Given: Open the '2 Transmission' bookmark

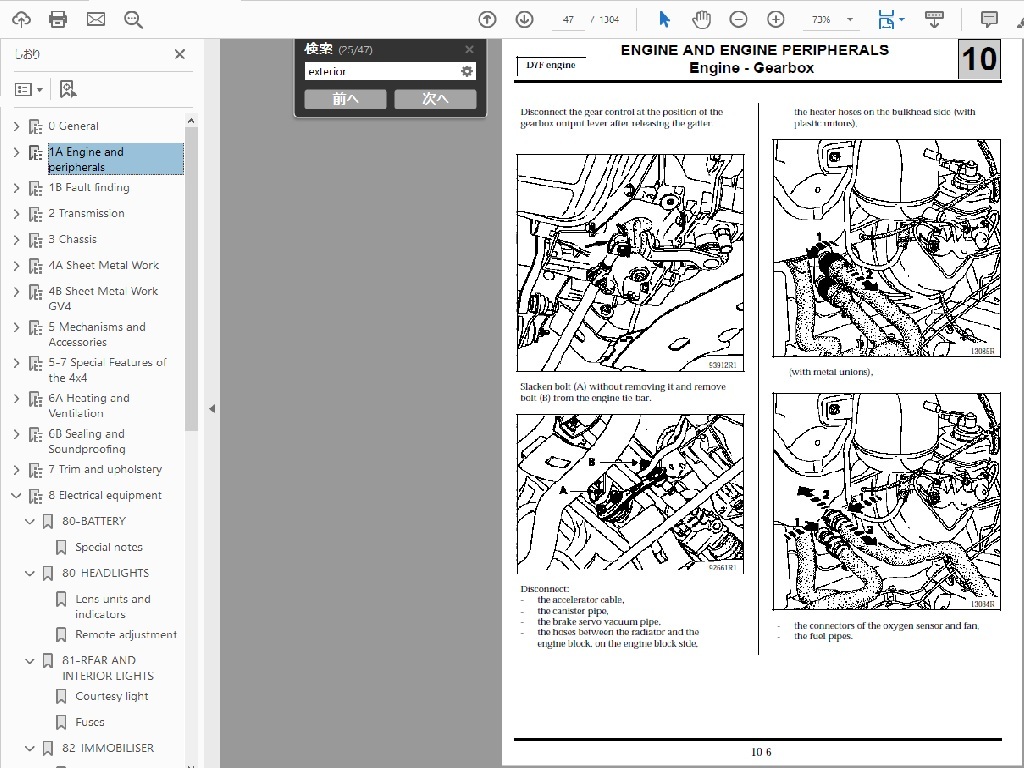Looking at the screenshot, I should tap(86, 214).
